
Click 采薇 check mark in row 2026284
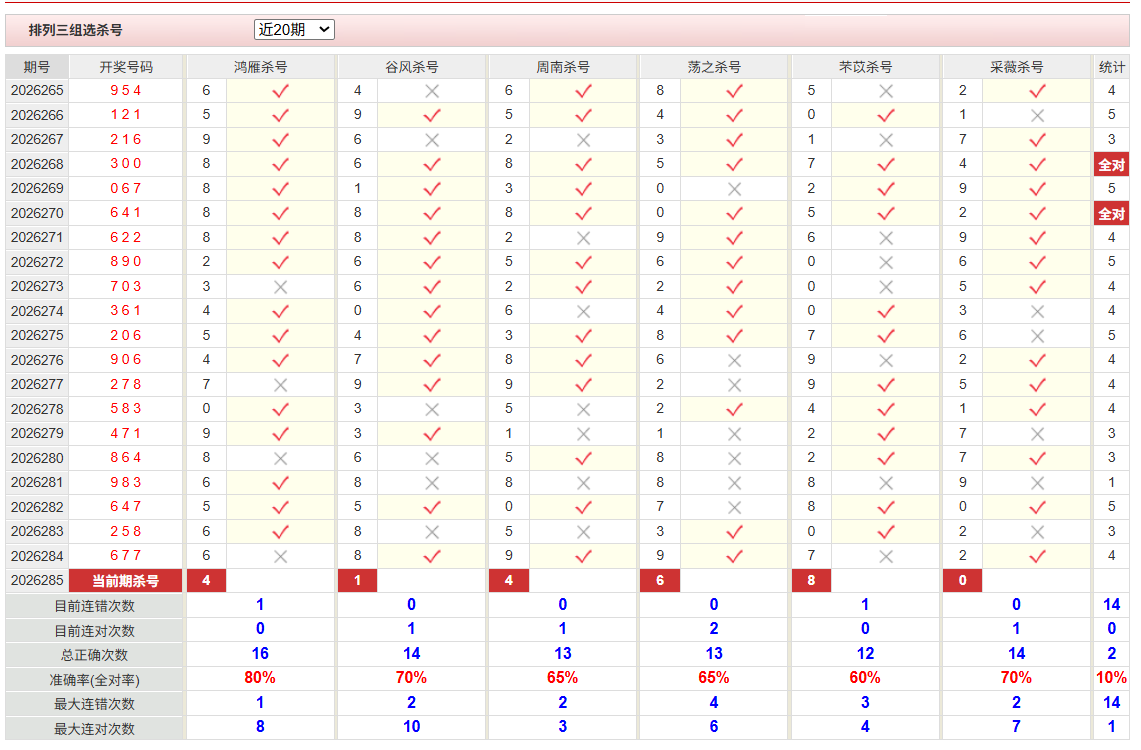click(1037, 556)
